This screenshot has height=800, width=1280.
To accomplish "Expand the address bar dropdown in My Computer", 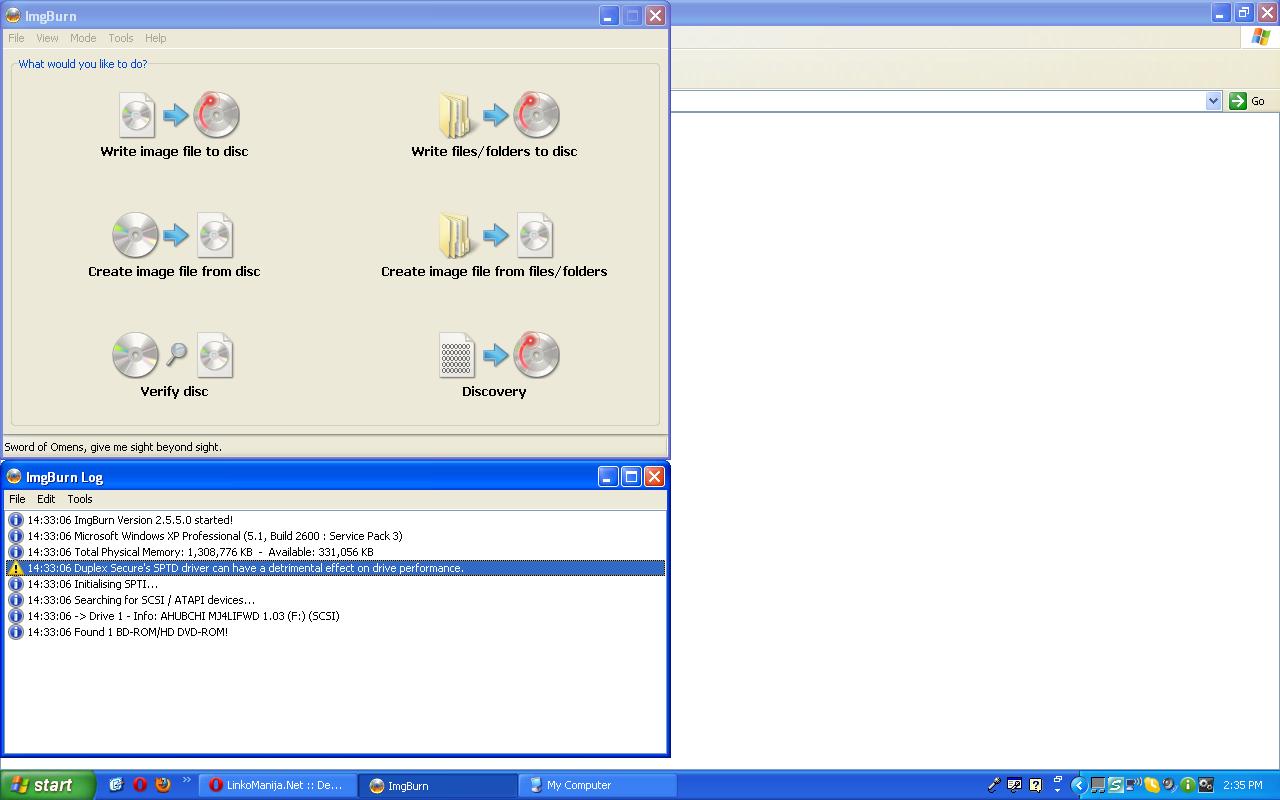I will [x=1213, y=101].
